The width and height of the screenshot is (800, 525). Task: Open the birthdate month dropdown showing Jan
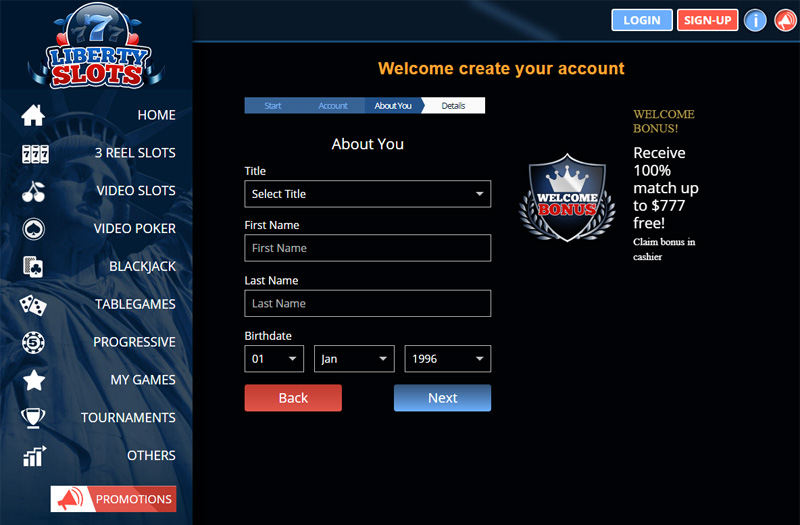[354, 359]
